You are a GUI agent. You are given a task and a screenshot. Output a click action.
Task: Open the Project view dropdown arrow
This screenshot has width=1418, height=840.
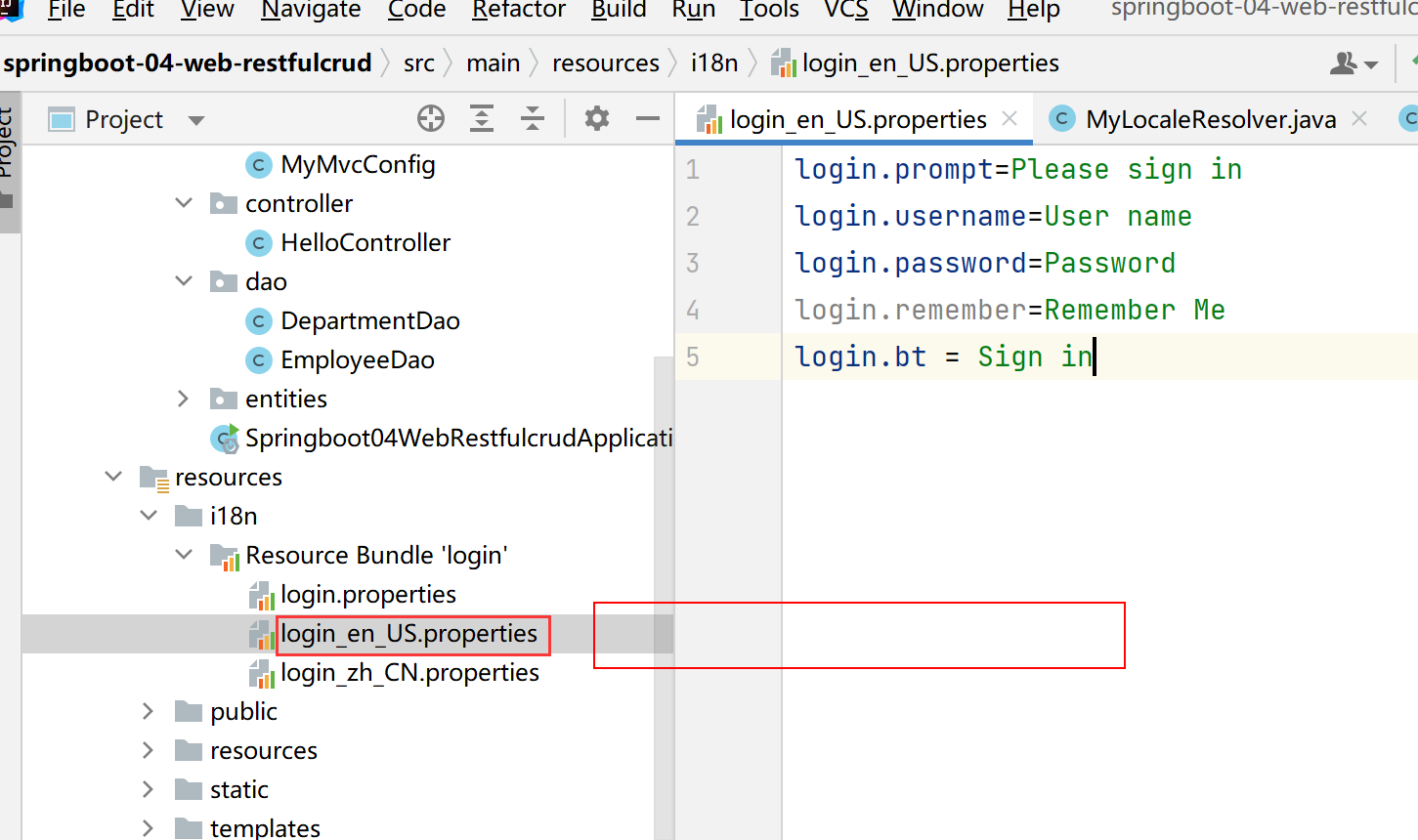(x=196, y=120)
